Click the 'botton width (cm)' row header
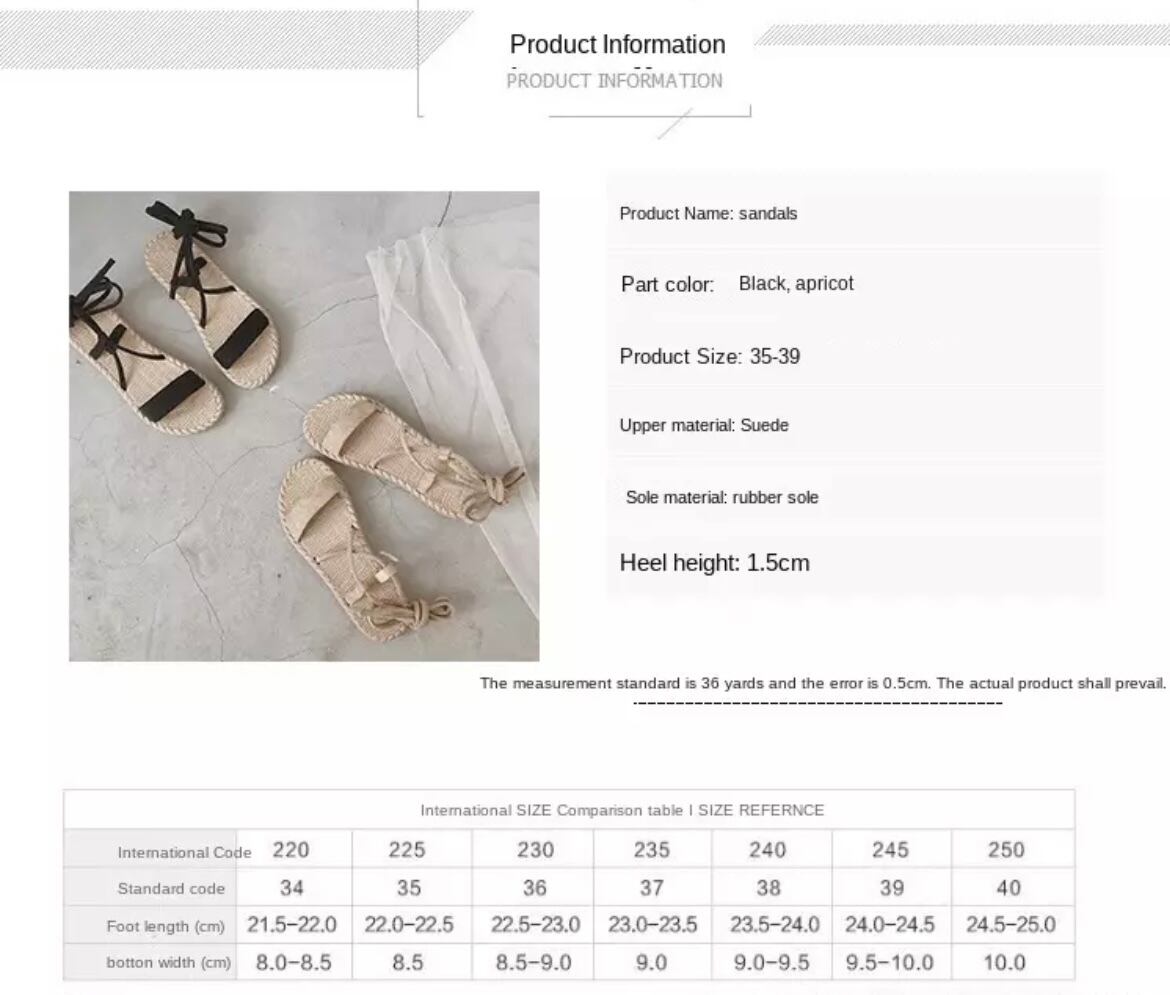1170x995 pixels. coord(169,962)
